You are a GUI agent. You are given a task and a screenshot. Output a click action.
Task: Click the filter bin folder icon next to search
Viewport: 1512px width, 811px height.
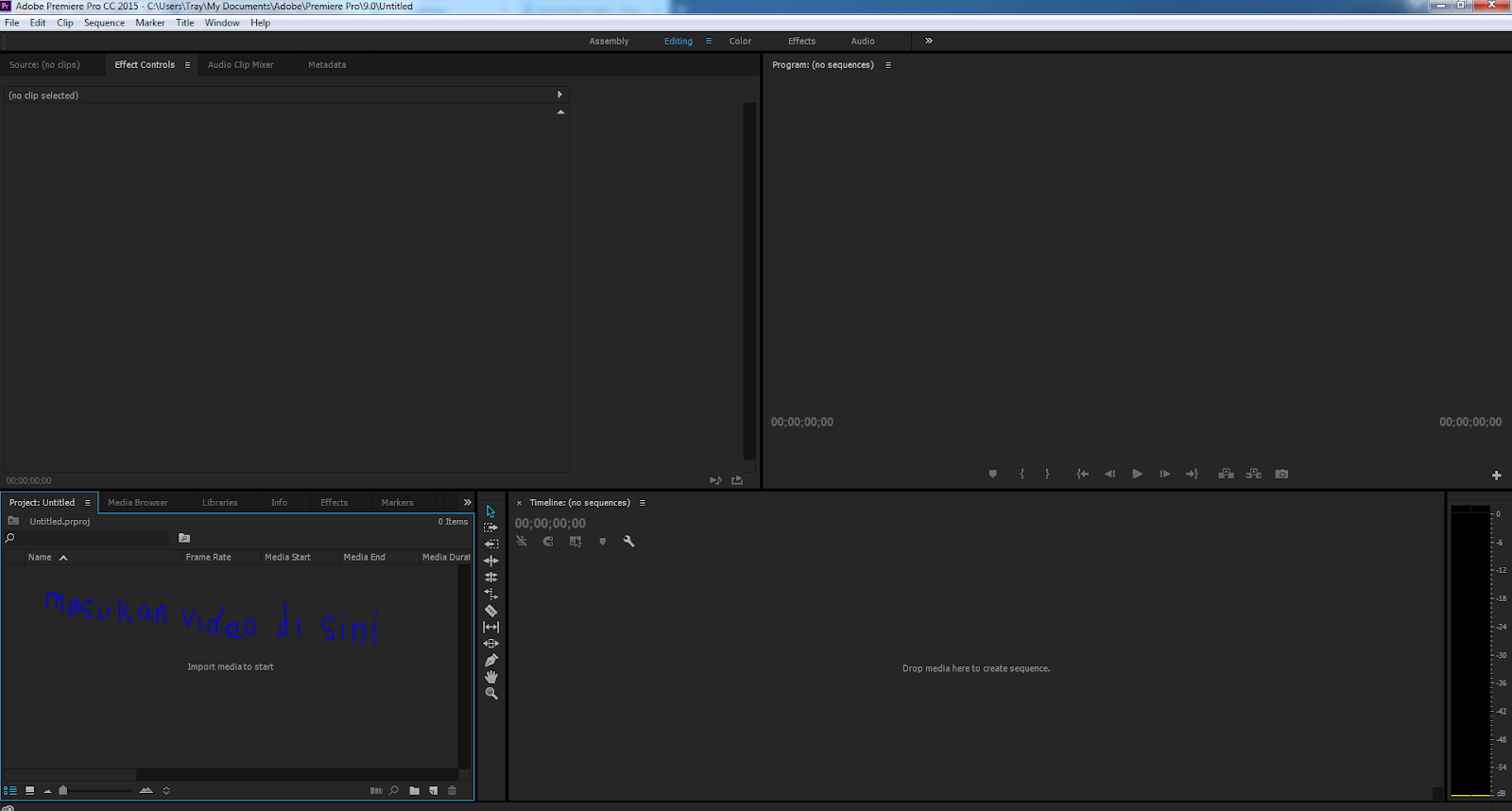click(184, 538)
